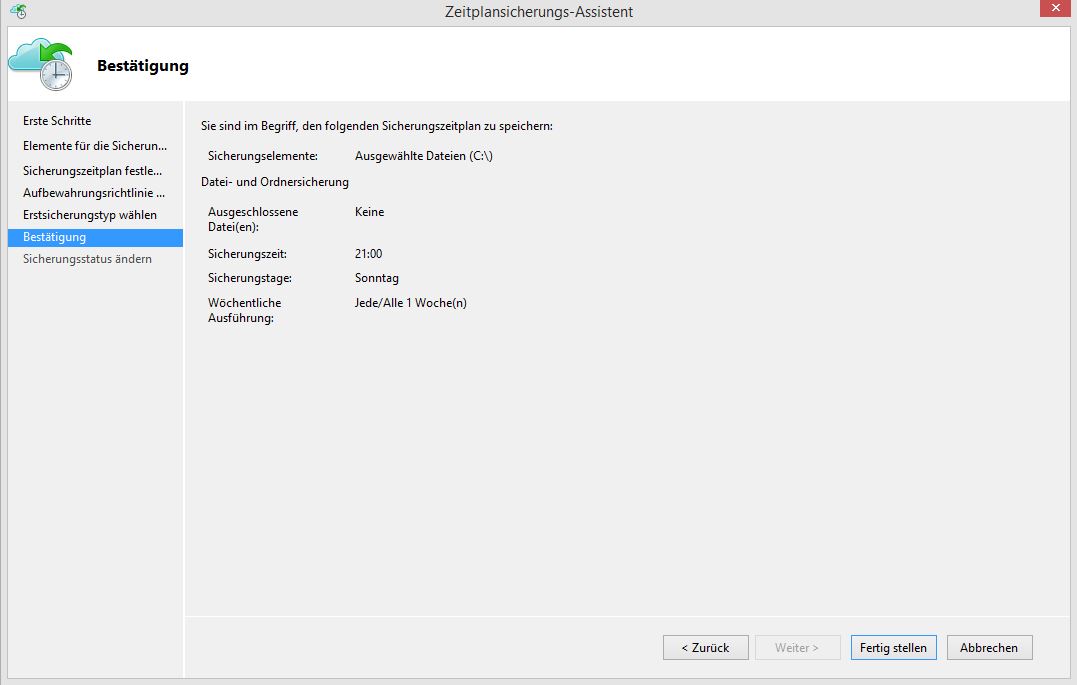Cancel the wizard with 'Abbrechen'

[989, 647]
